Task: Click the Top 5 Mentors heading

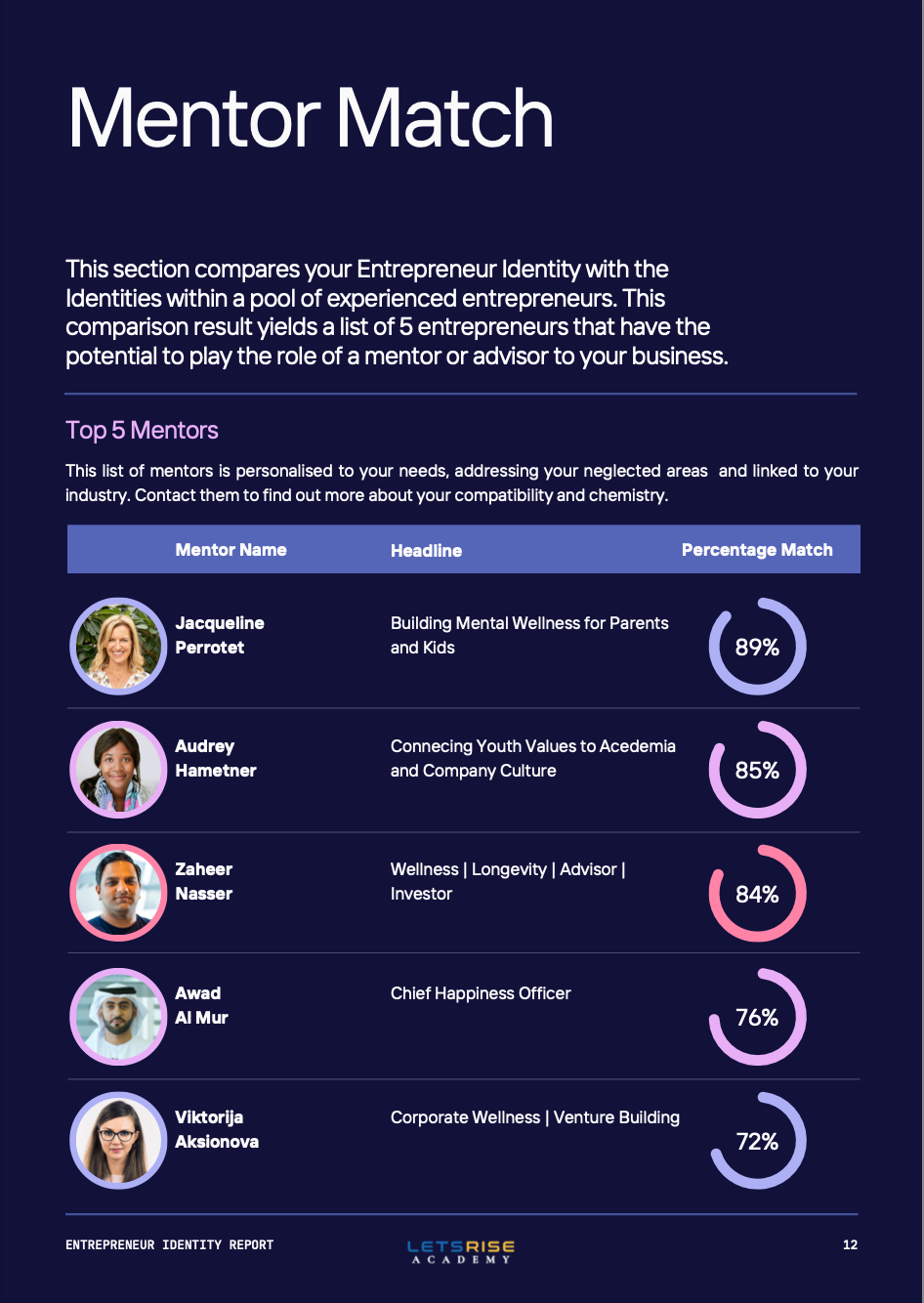Action: [142, 431]
